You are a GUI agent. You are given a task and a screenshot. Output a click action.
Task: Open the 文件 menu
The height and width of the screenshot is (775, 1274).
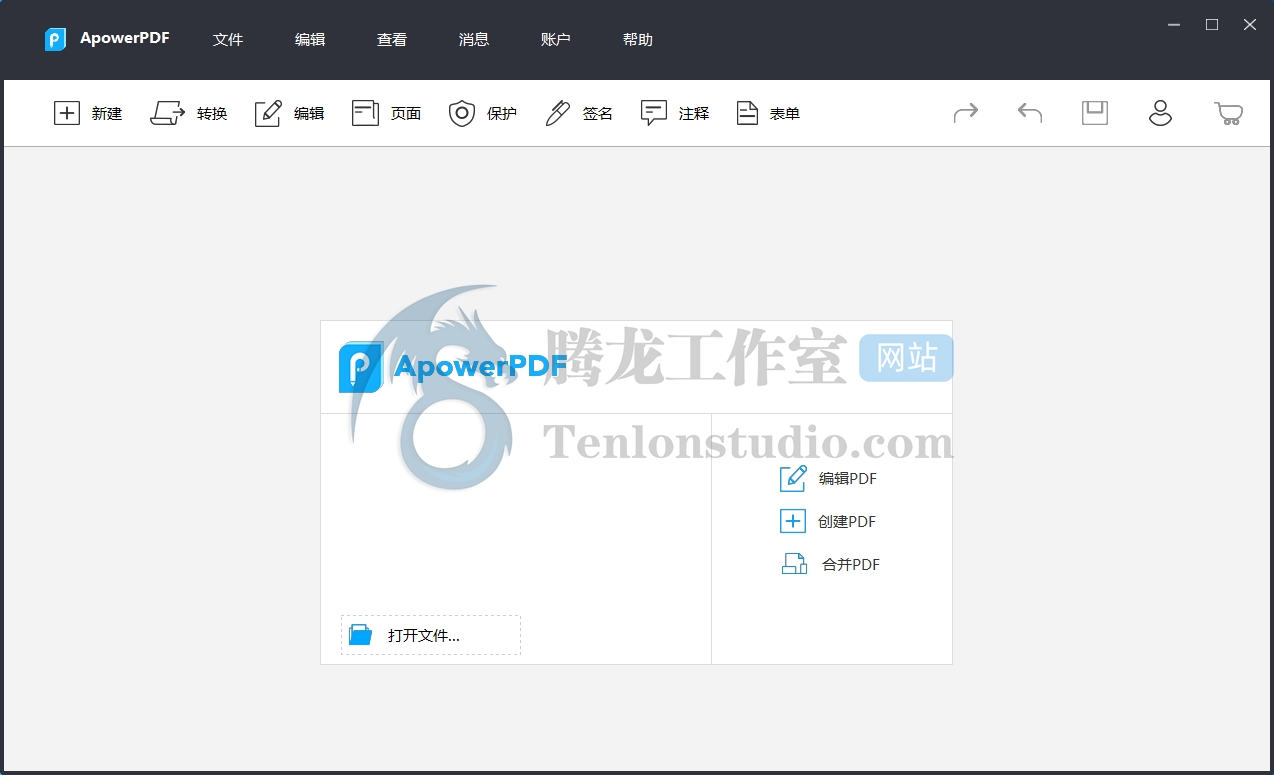[x=228, y=40]
